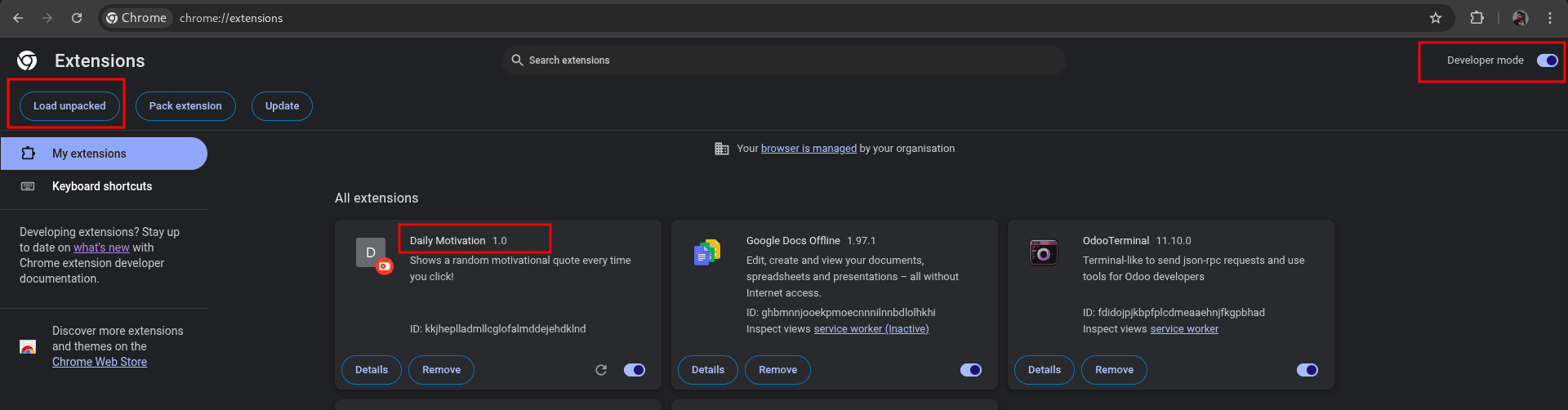Click the OdooTerminal ID text
This screenshot has height=410, width=1568.
point(1174,313)
